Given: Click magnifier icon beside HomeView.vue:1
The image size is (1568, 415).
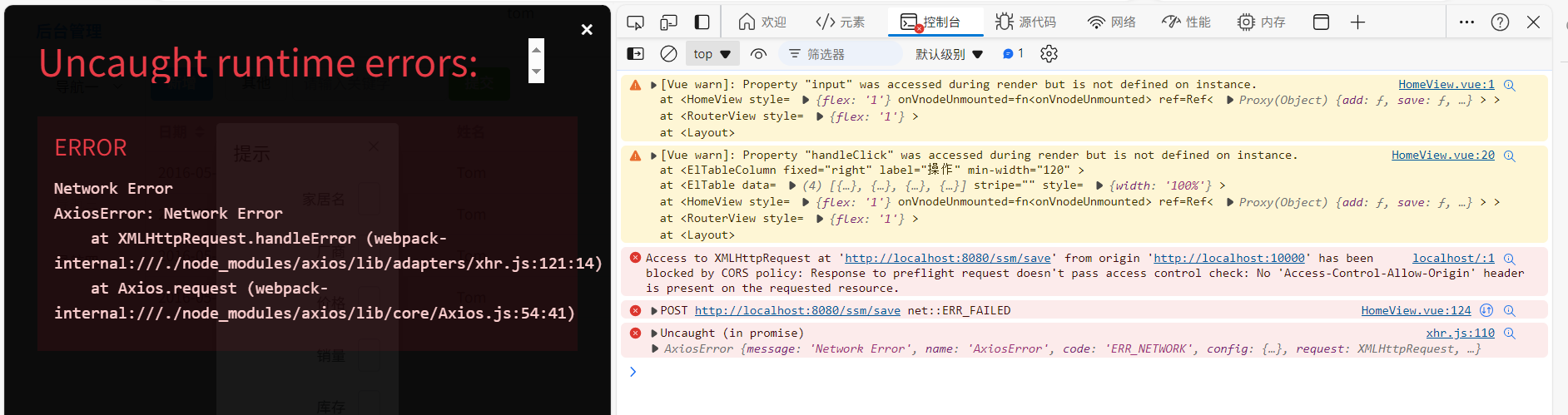Looking at the screenshot, I should (1509, 86).
